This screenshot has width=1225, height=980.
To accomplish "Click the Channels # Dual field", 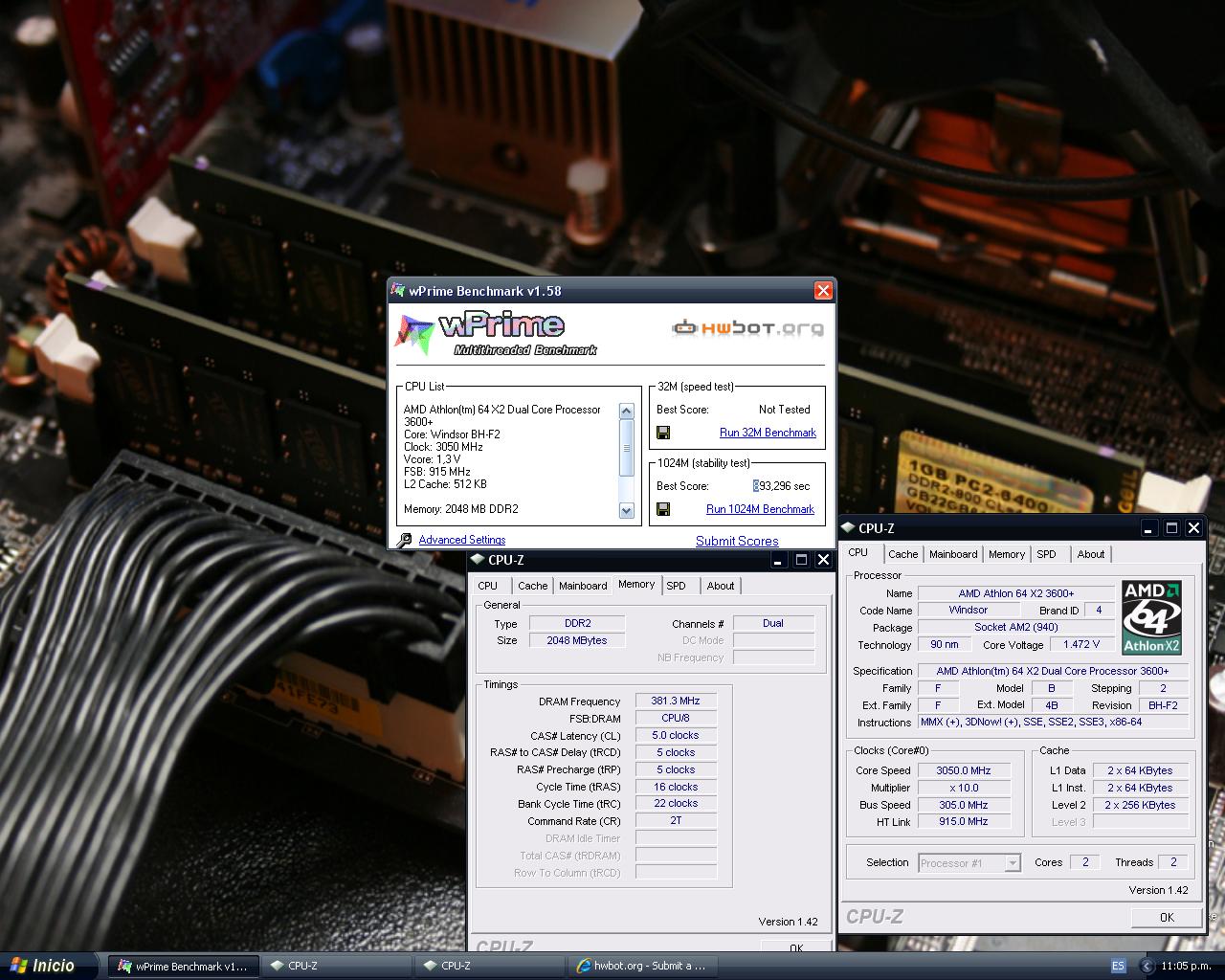I will tap(773, 623).
